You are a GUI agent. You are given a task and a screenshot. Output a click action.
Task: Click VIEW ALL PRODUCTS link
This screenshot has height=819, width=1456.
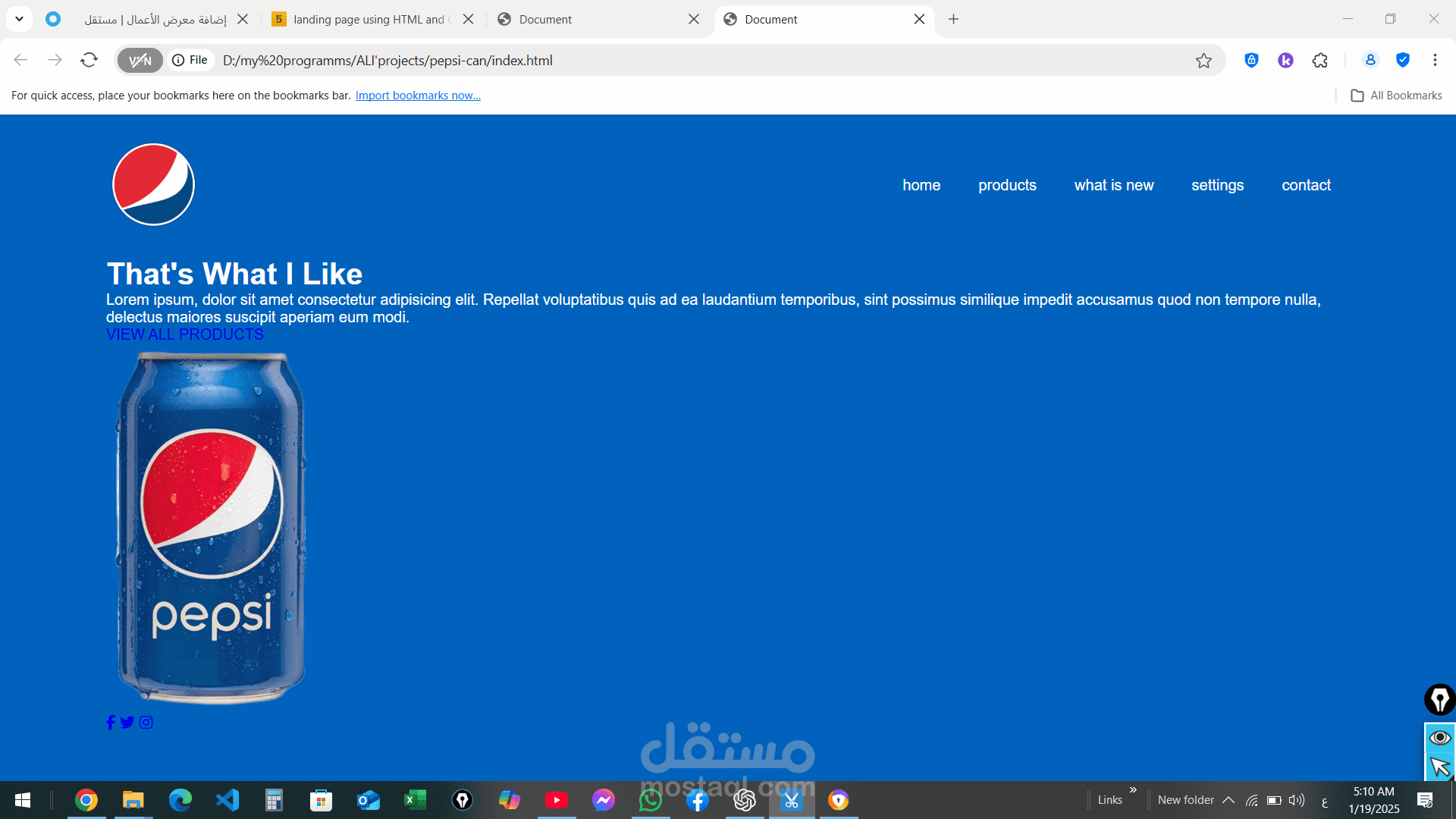(185, 334)
